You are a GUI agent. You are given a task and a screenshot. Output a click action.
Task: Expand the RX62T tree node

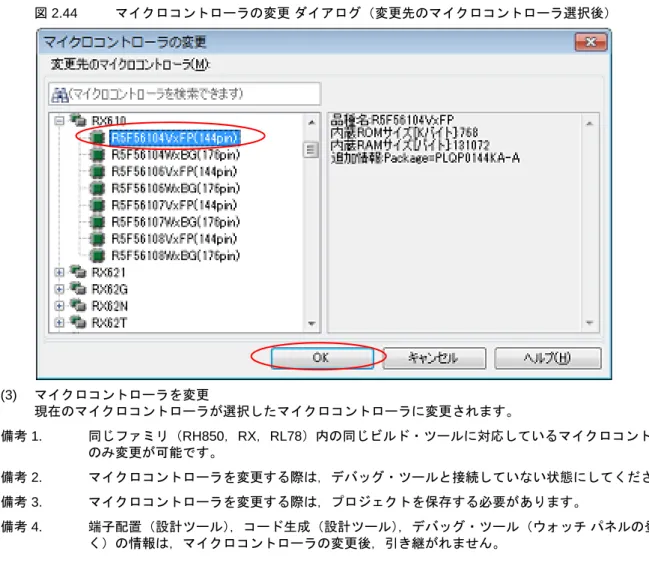coord(59,322)
